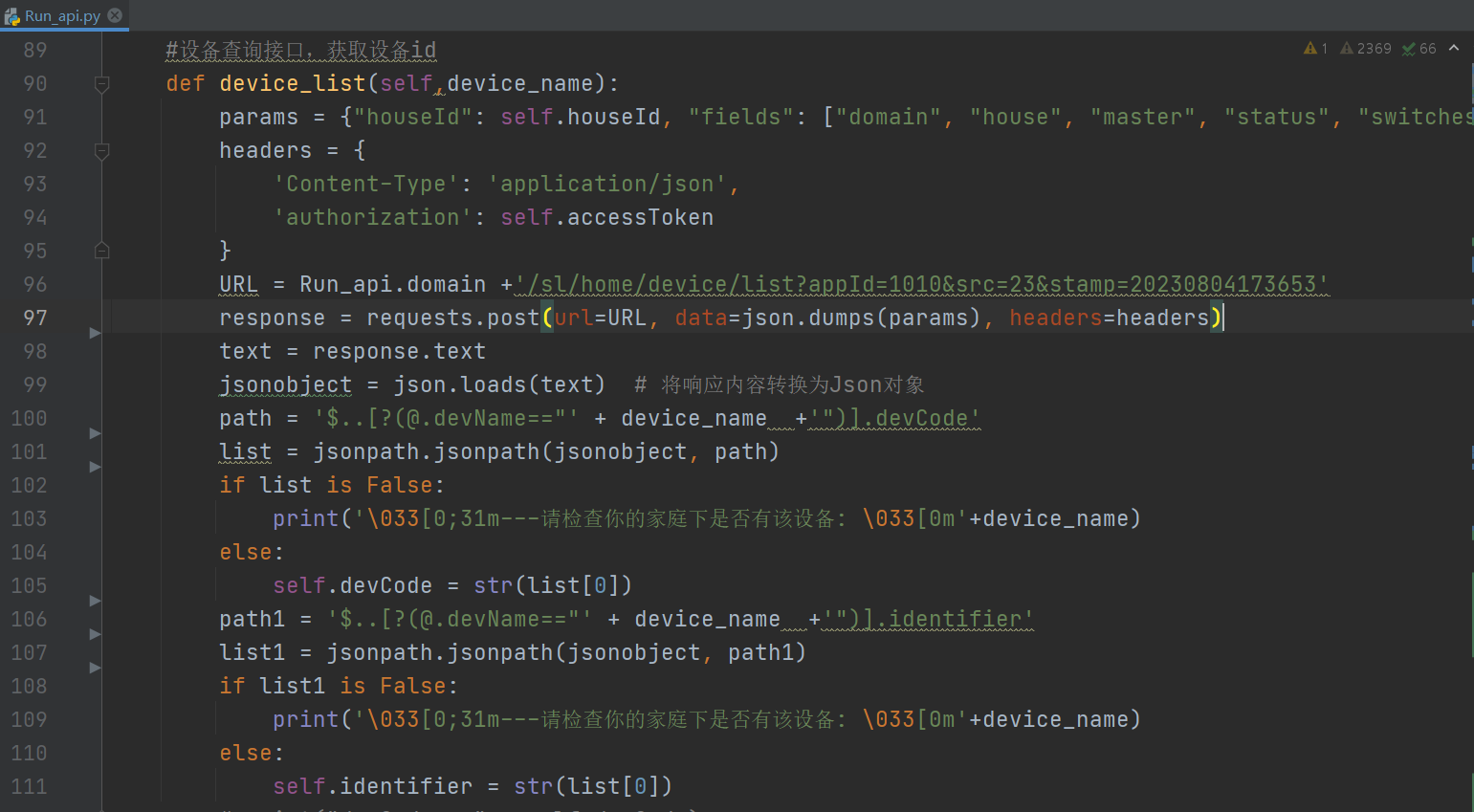
Task: Click line number 100 in the gutter
Action: (29, 418)
